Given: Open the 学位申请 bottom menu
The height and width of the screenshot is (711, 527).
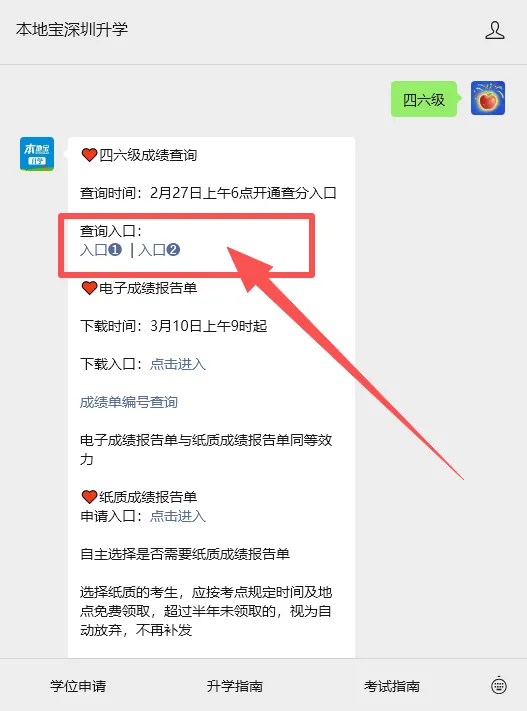Looking at the screenshot, I should 78,686.
